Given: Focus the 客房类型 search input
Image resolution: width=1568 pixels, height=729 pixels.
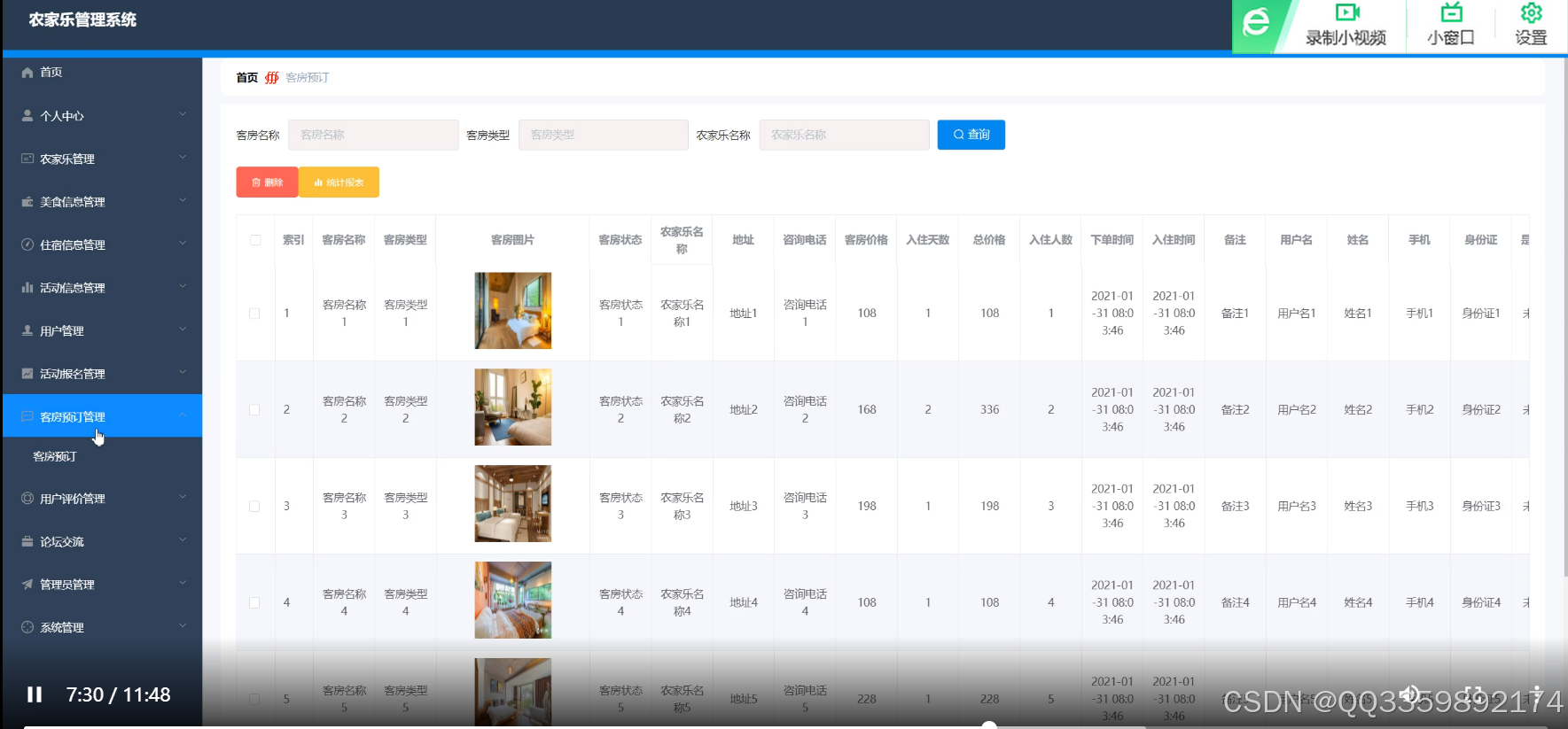Looking at the screenshot, I should pyautogui.click(x=604, y=135).
